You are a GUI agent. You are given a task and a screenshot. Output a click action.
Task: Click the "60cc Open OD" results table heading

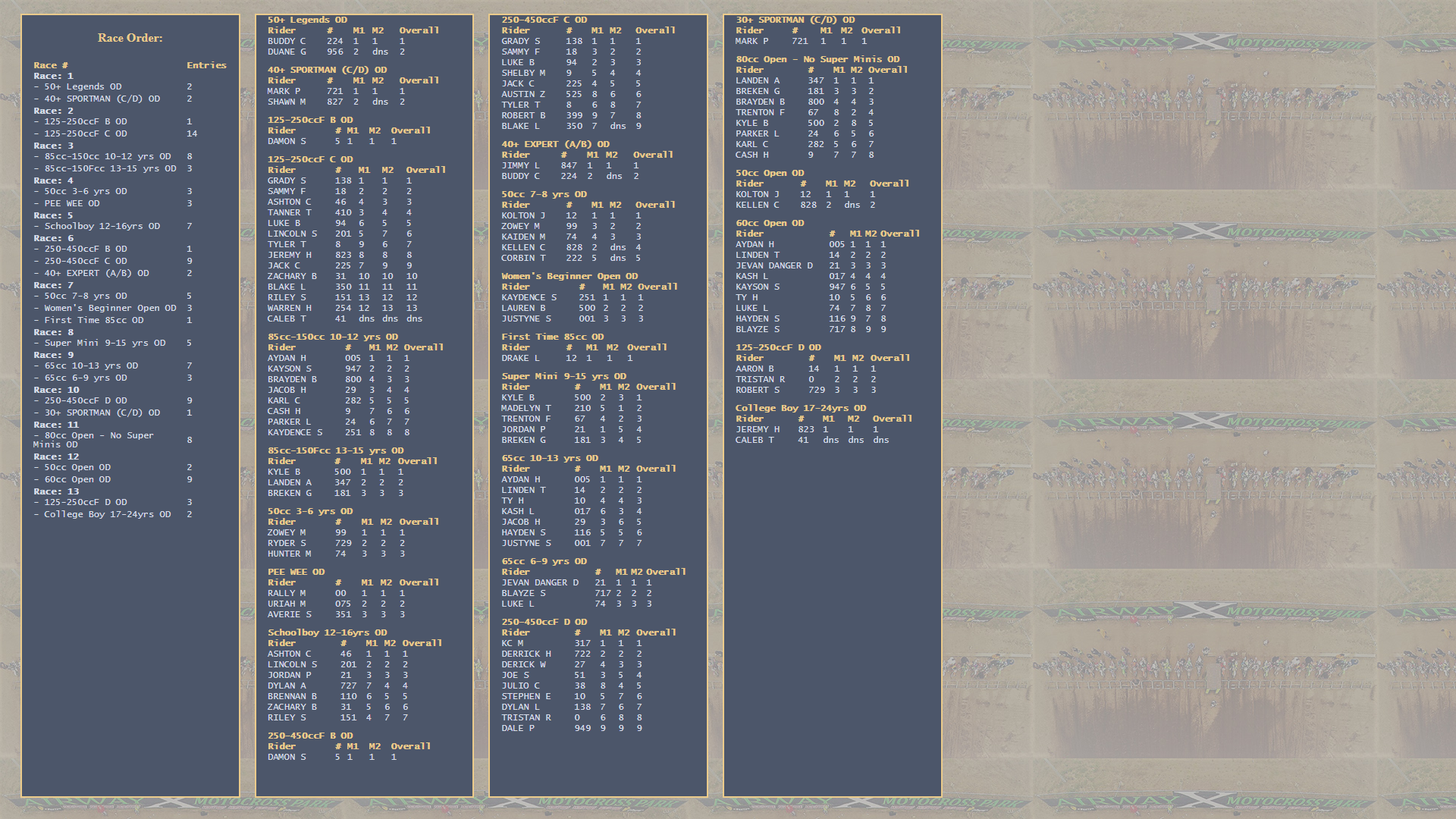pyautogui.click(x=770, y=223)
